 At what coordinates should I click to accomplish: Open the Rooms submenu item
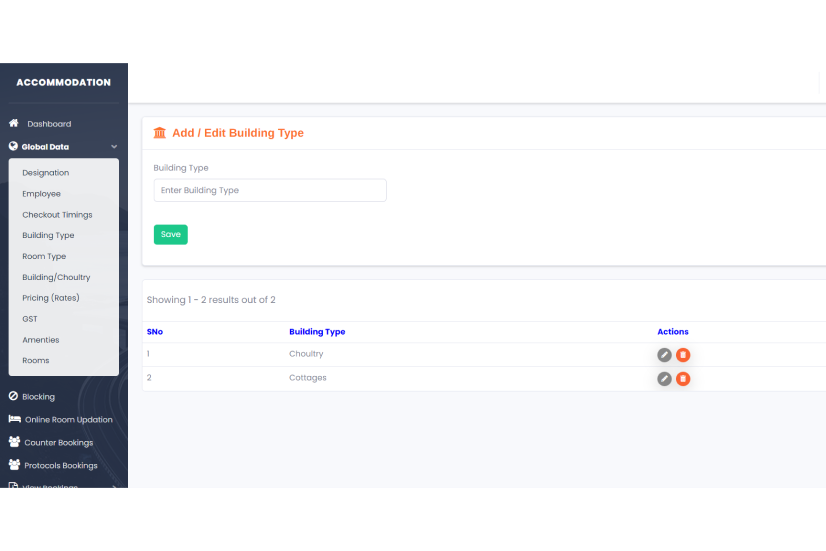pos(36,361)
